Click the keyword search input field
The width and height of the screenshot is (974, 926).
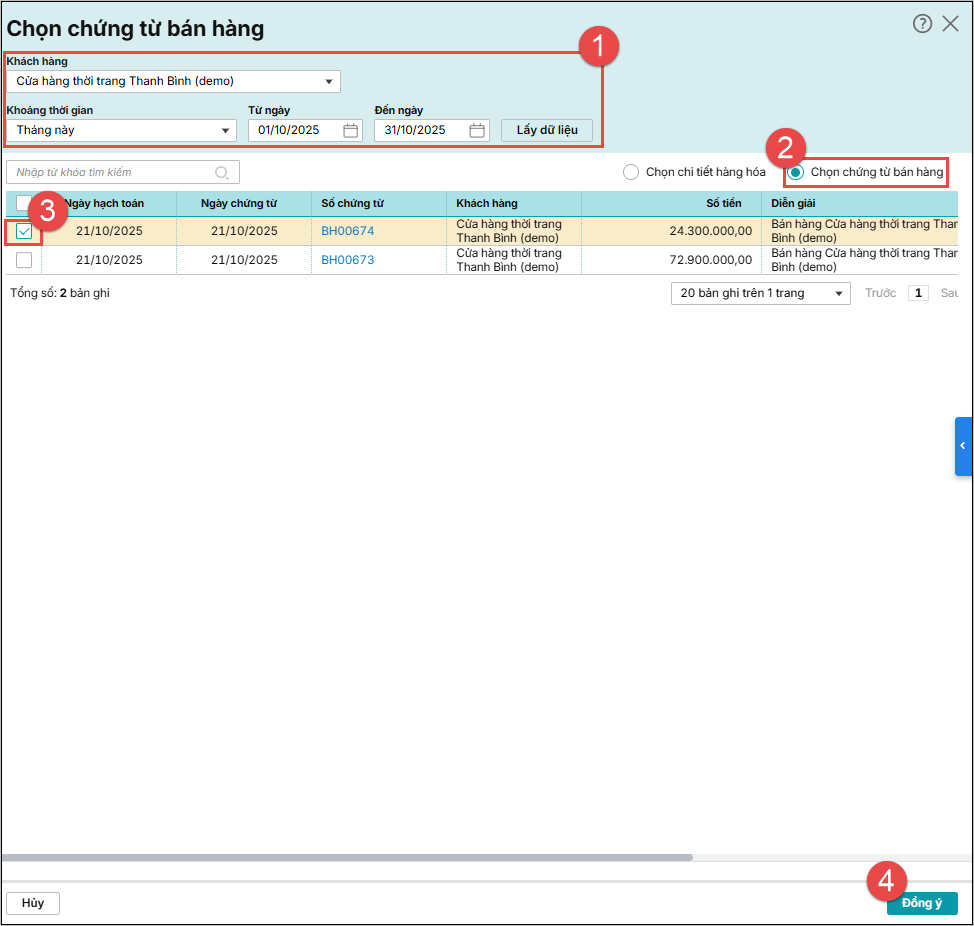(110, 172)
